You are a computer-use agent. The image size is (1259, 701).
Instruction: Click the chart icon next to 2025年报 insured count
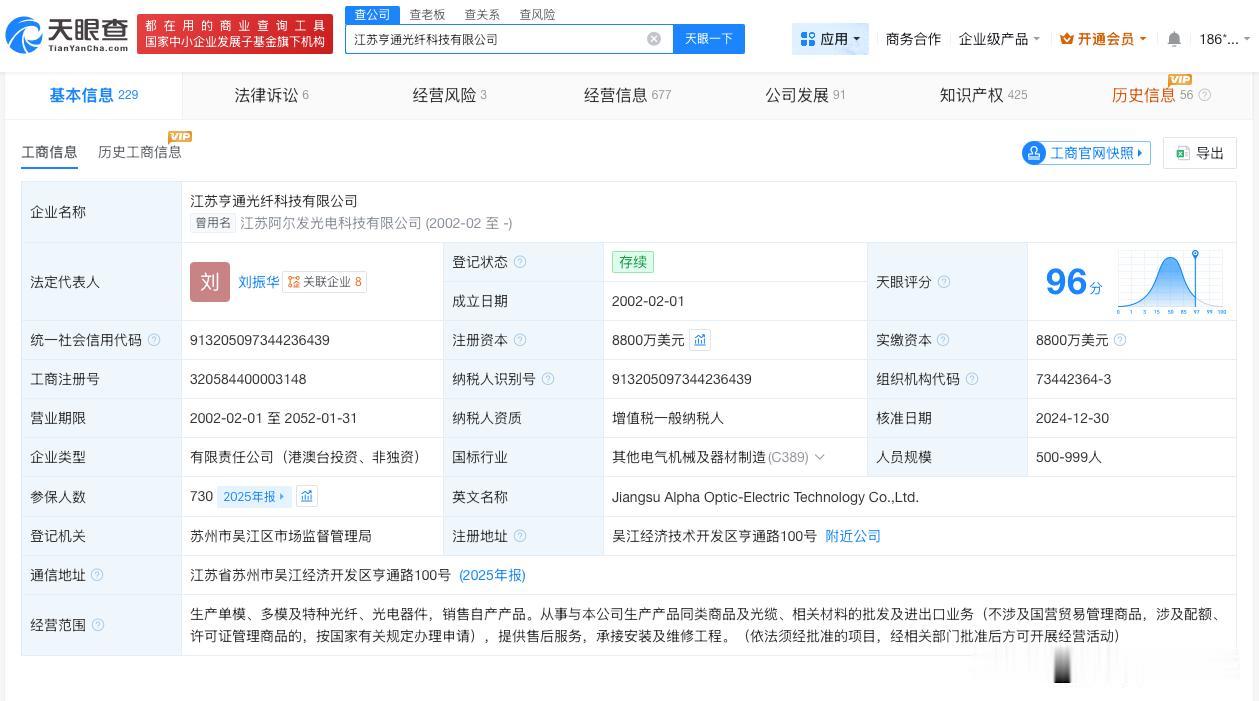pyautogui.click(x=307, y=496)
